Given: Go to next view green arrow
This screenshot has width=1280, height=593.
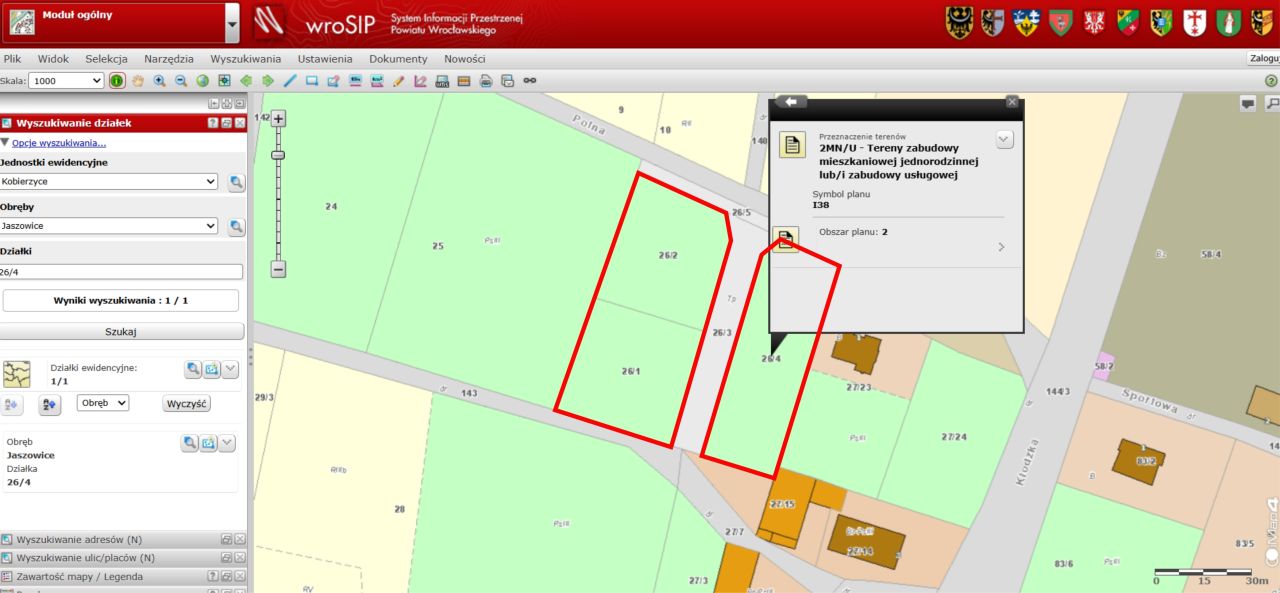Looking at the screenshot, I should 268,81.
